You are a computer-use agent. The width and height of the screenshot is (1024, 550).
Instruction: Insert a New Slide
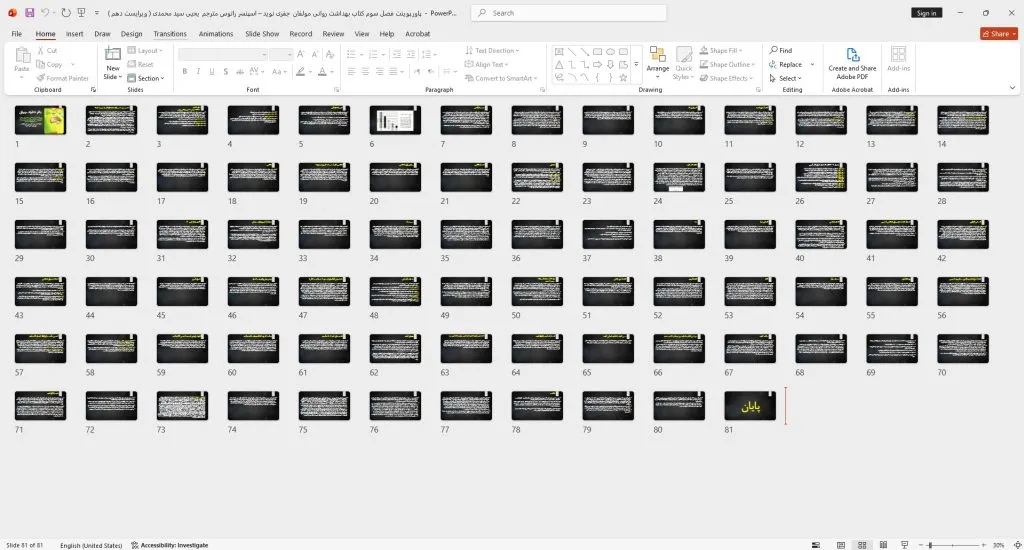112,63
